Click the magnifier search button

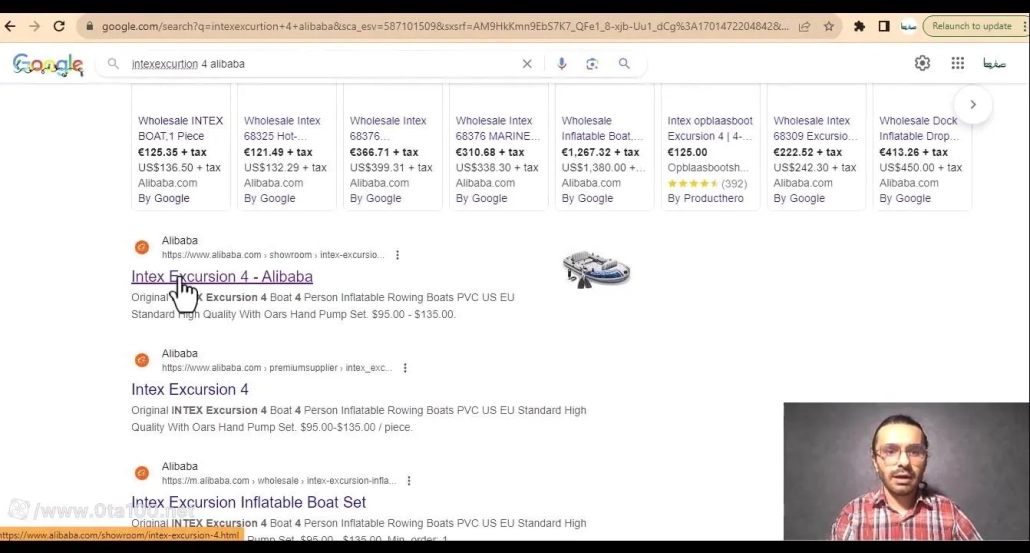point(624,64)
